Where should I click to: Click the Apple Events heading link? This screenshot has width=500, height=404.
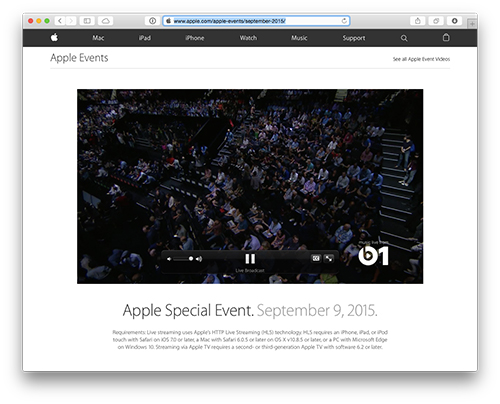pos(79,58)
